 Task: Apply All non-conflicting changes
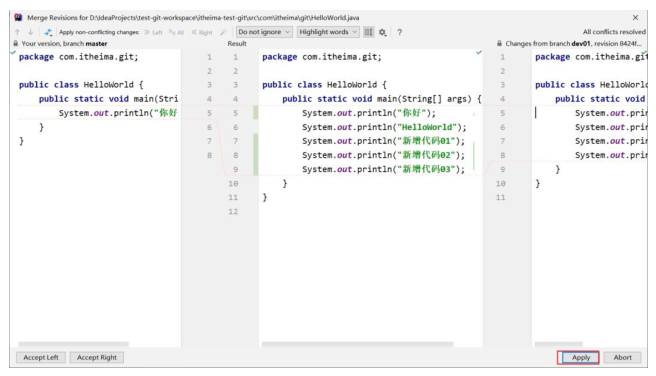pyautogui.click(x=176, y=32)
